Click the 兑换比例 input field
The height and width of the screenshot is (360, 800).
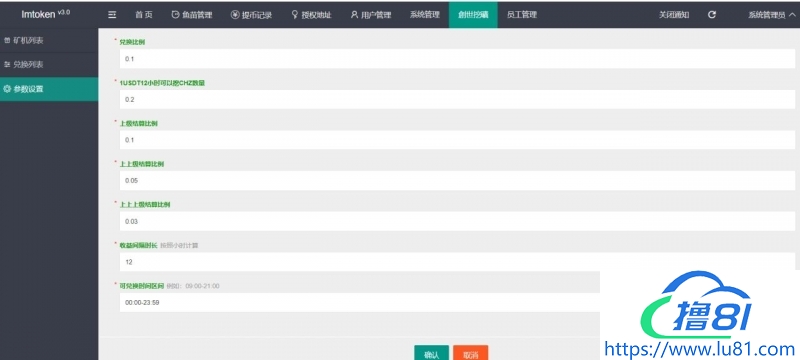(457, 59)
